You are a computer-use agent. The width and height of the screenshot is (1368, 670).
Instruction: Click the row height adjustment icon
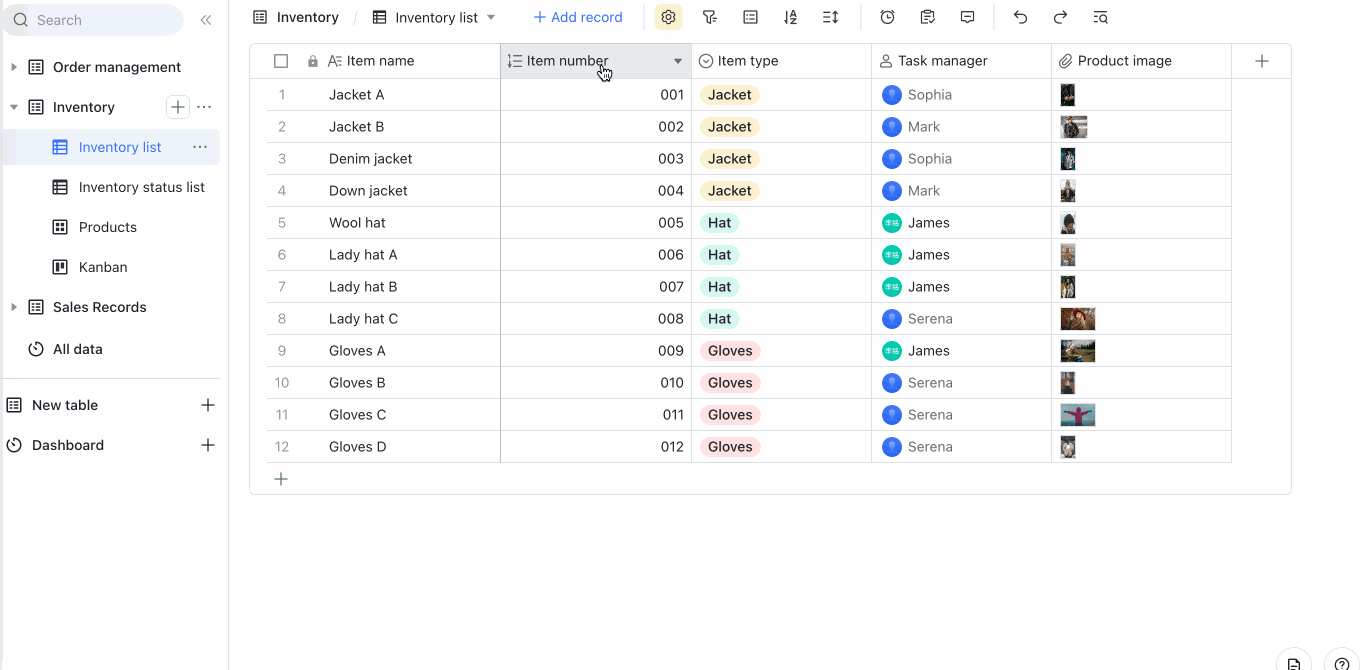click(x=832, y=17)
